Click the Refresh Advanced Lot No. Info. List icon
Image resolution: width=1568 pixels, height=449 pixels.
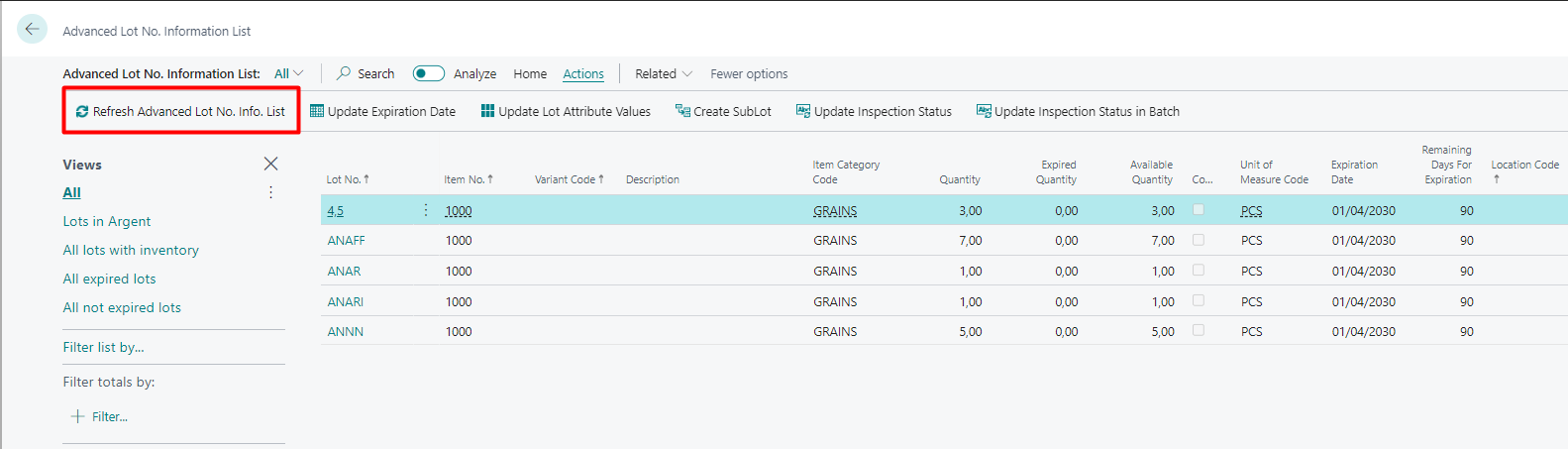82,112
